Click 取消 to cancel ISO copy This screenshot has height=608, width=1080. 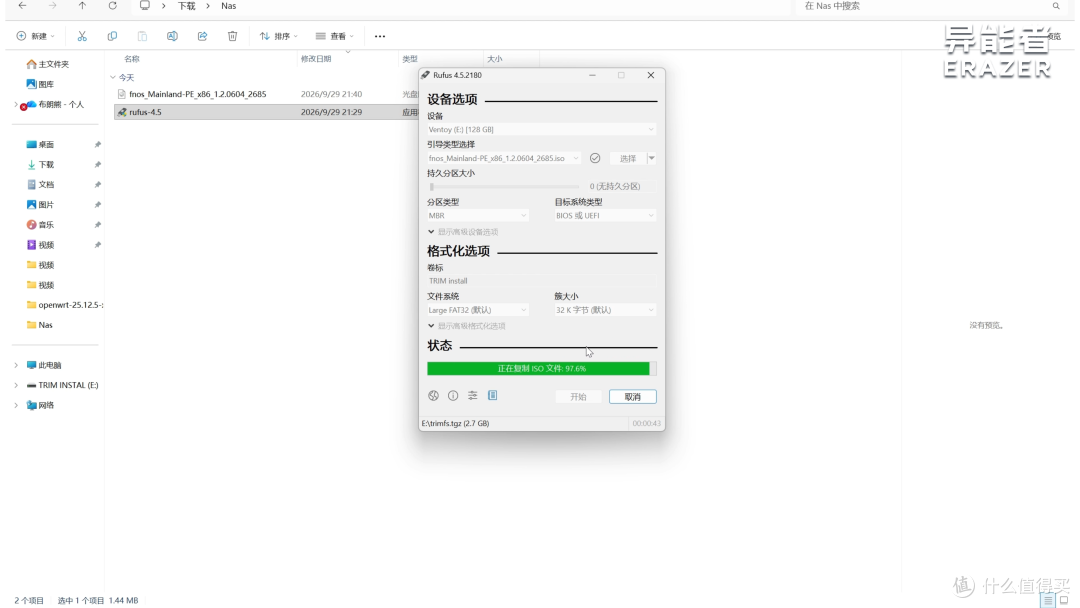[x=632, y=397]
